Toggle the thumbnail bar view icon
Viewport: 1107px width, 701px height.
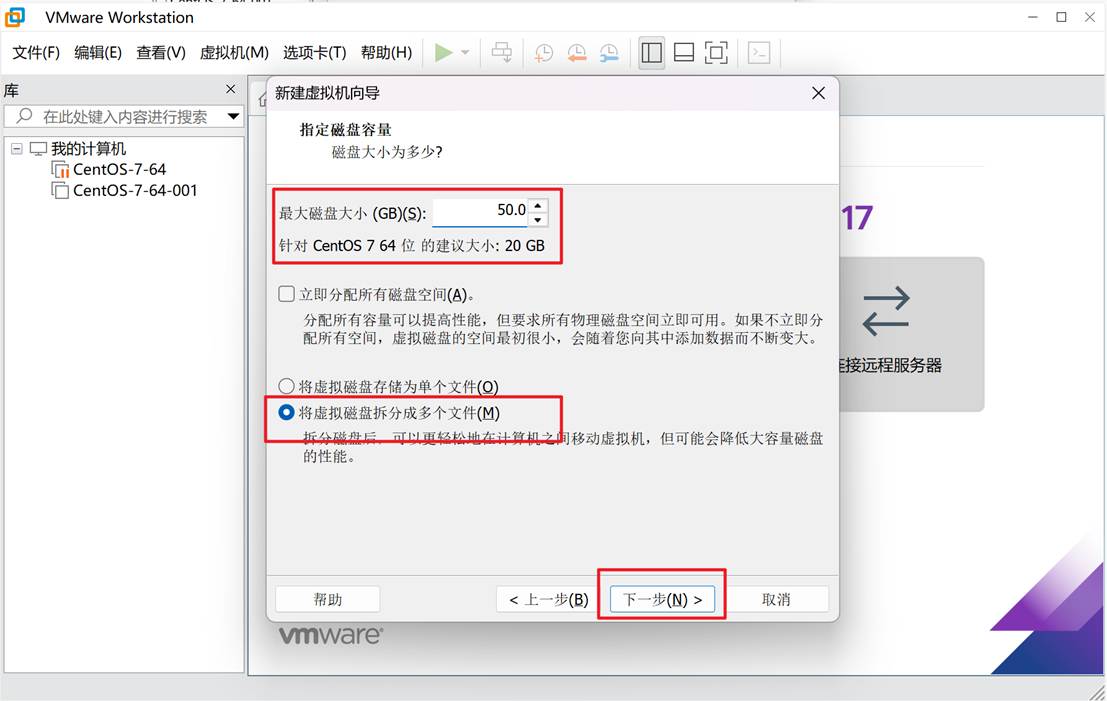tap(683, 53)
